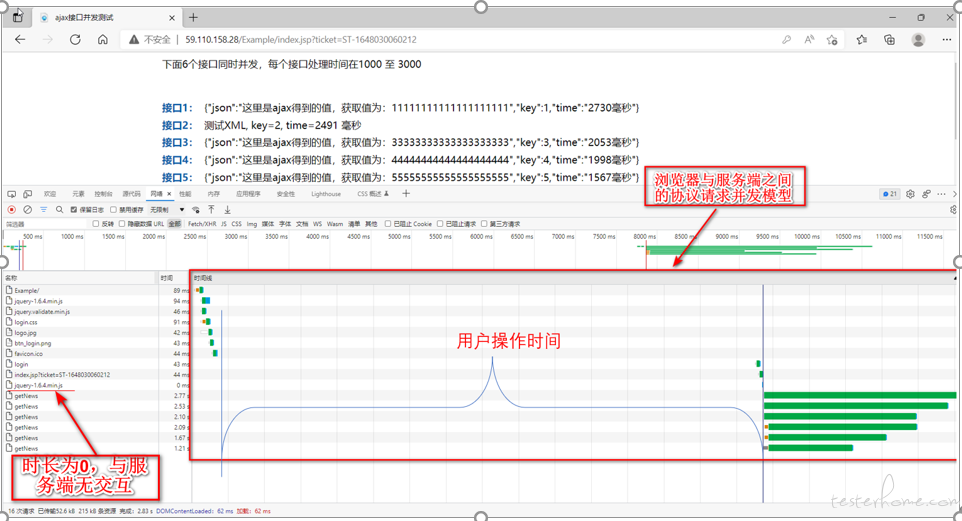
Task: Click the export HAR download arrow
Action: tap(227, 210)
